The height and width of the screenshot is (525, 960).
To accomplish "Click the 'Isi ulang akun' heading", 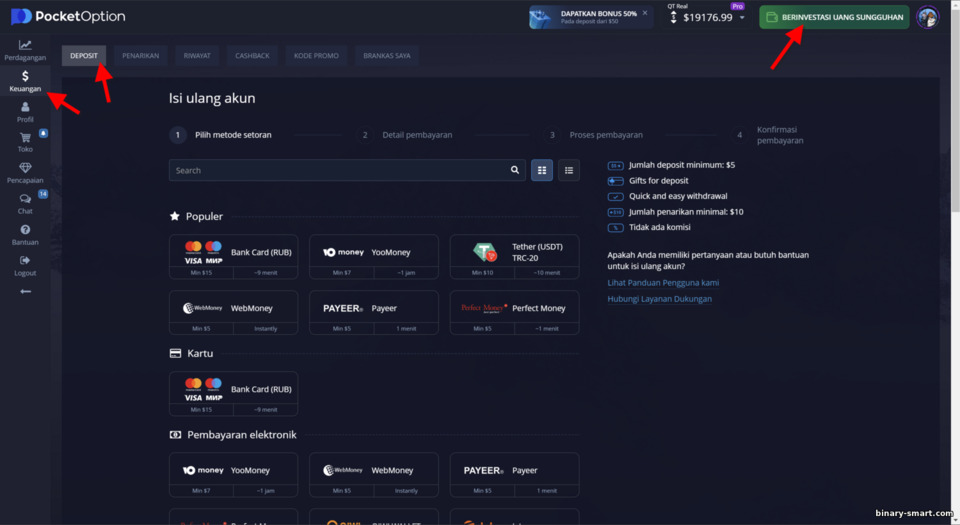I will tap(212, 98).
